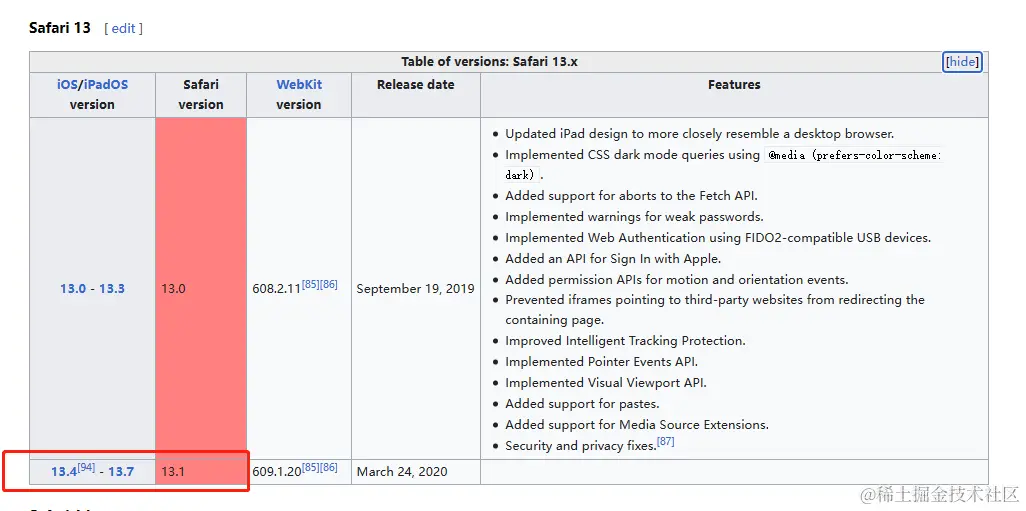Open footnote 85 next to 608.2.11
The height and width of the screenshot is (511, 1026).
pos(310,285)
